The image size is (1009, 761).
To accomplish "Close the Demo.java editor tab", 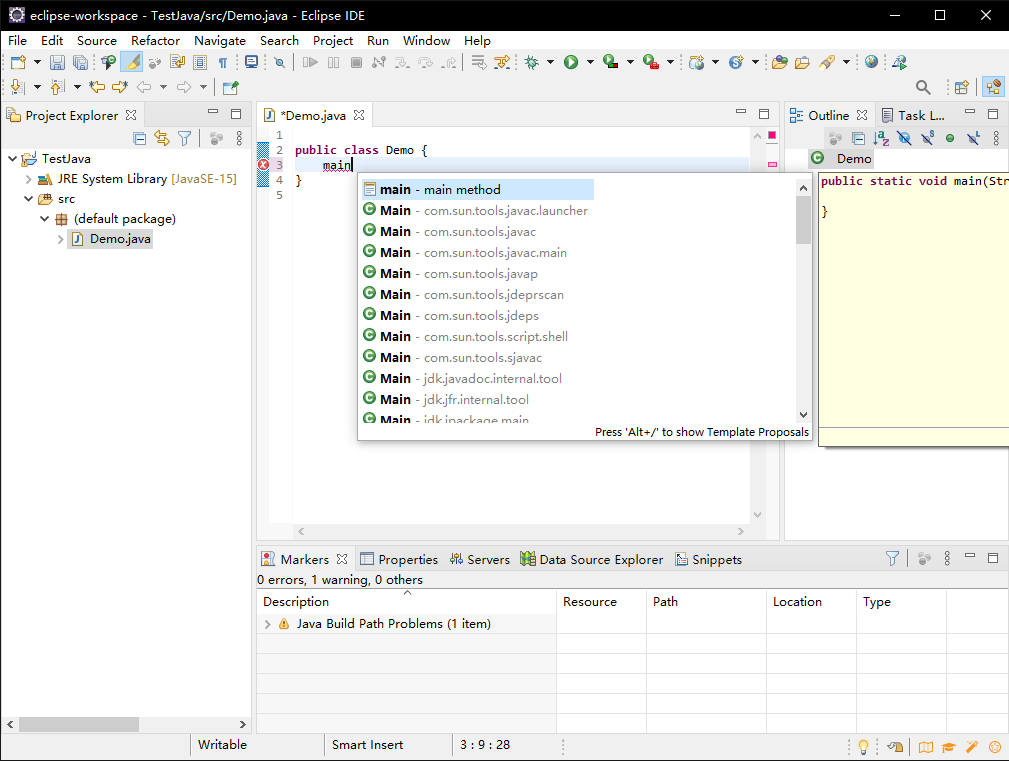I will [x=359, y=115].
